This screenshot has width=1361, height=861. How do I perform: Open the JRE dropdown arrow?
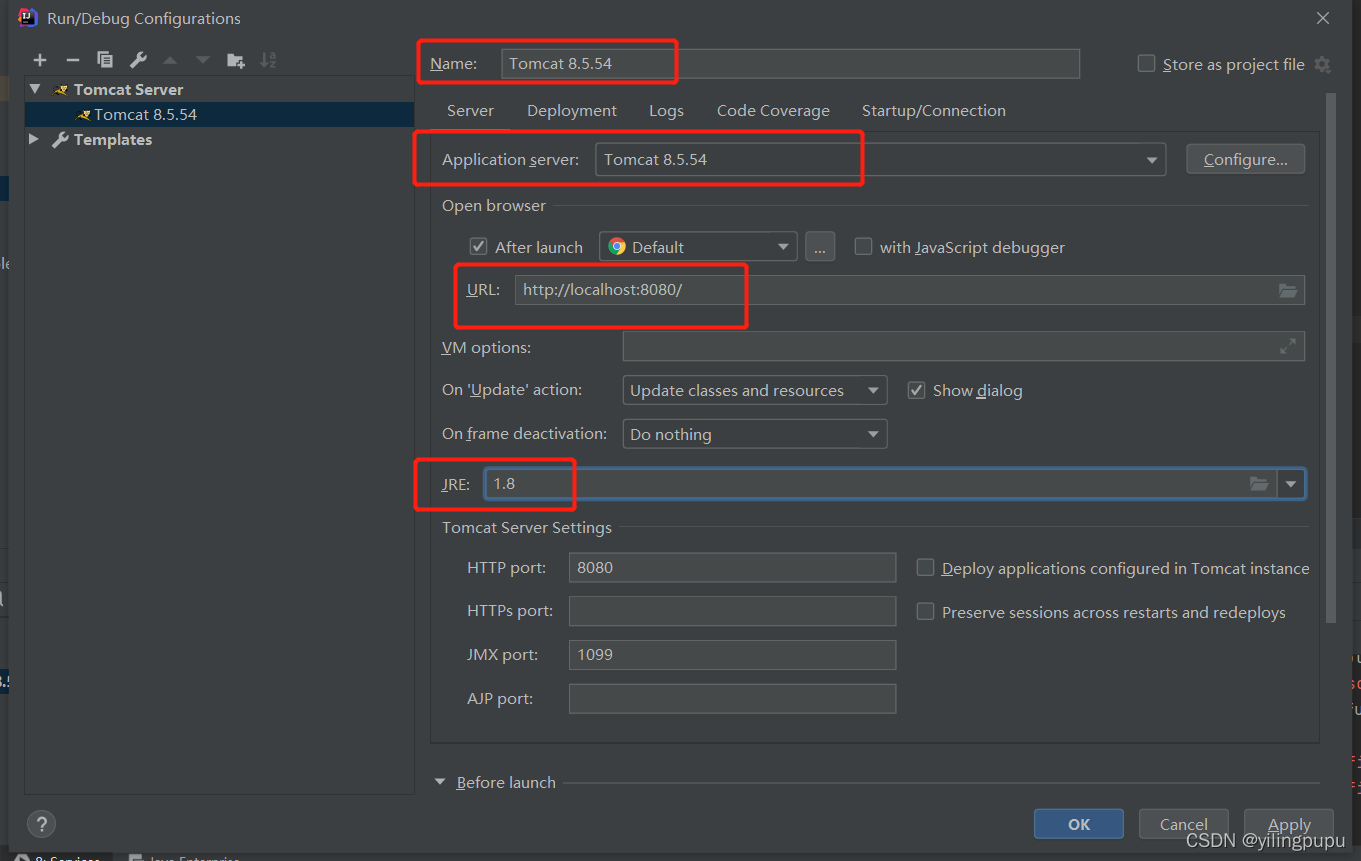point(1291,484)
